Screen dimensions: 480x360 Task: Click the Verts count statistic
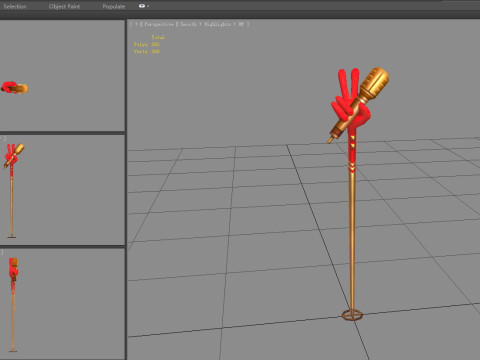coord(147,52)
